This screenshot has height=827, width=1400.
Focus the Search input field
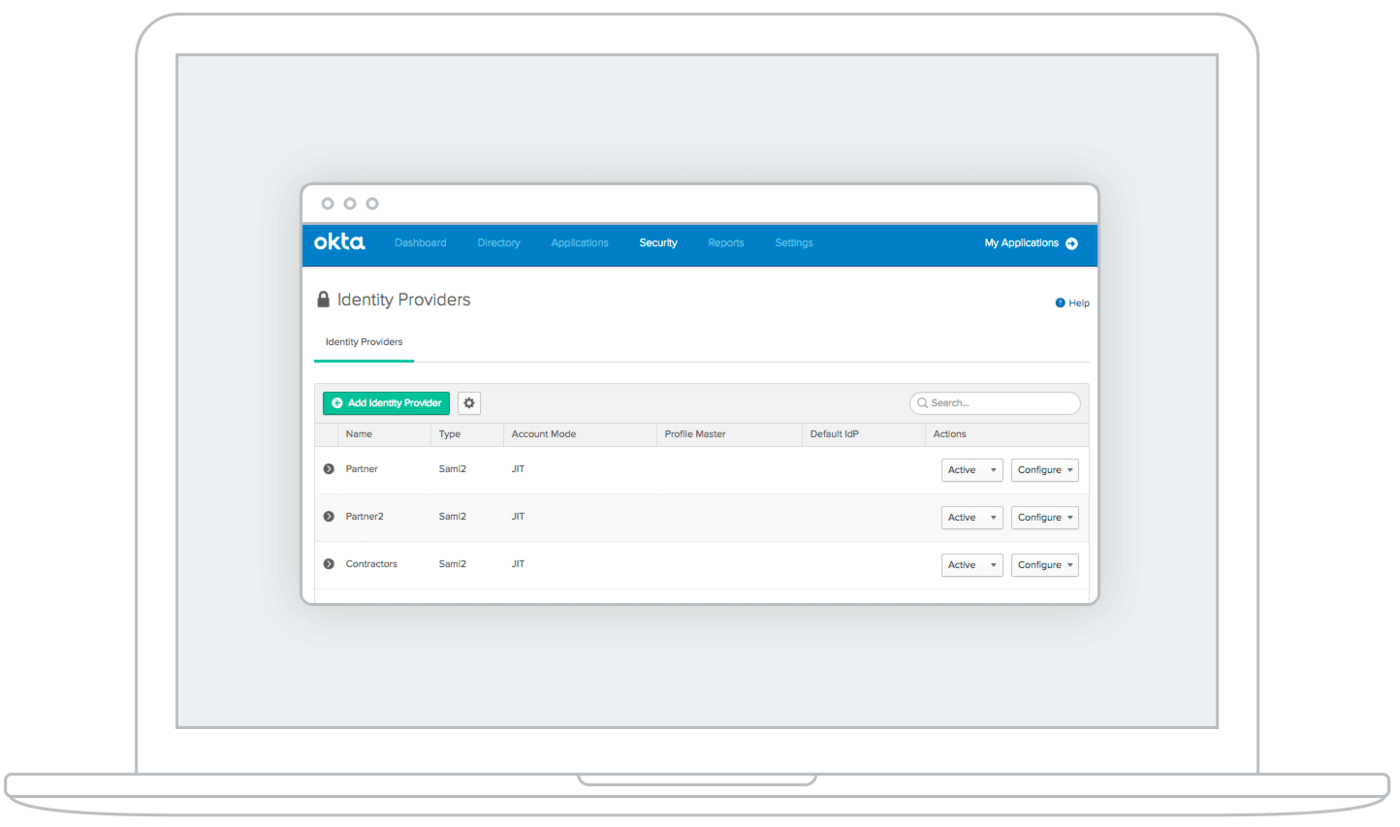(x=1000, y=403)
